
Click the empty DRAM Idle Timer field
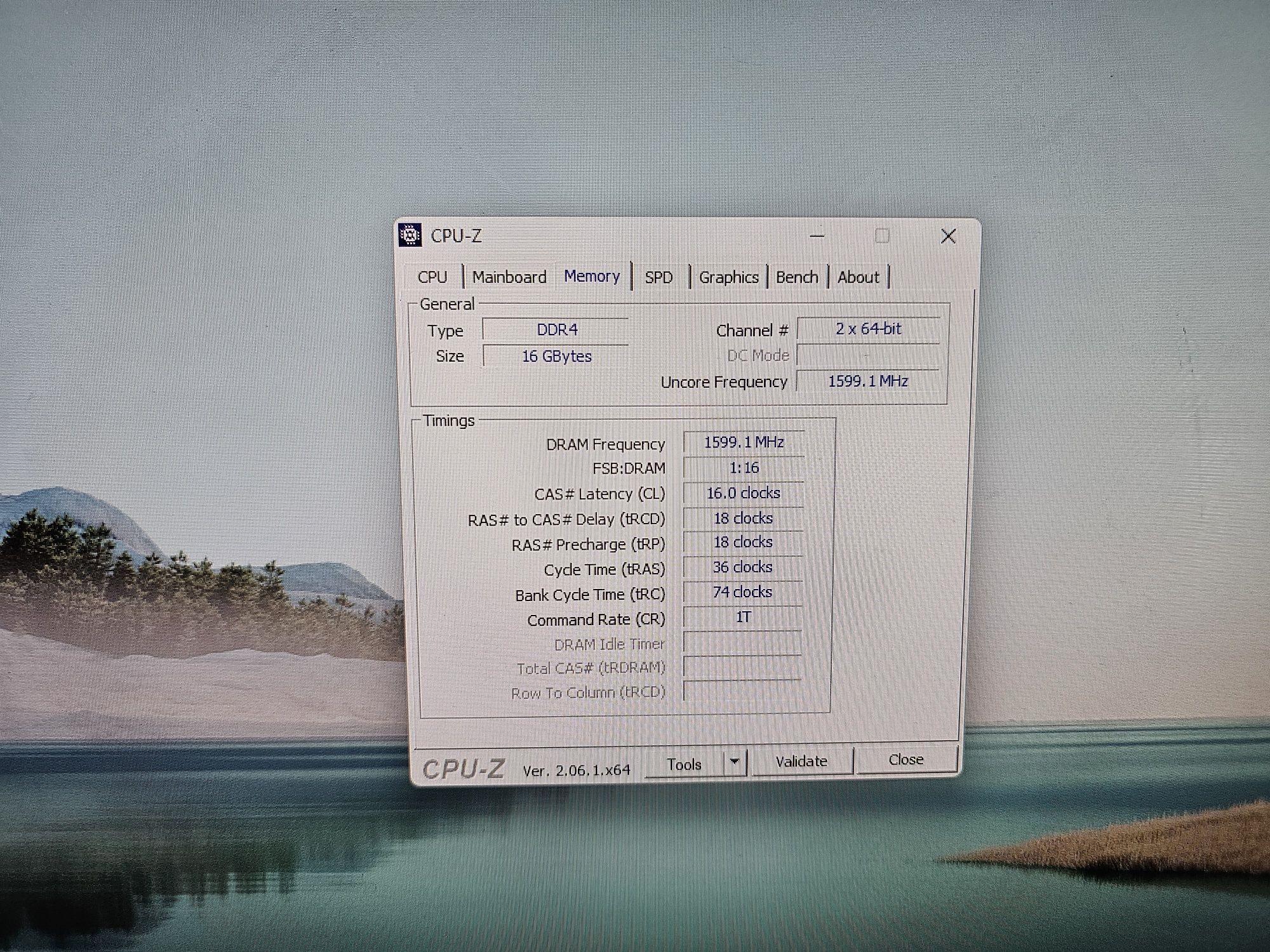[742, 642]
